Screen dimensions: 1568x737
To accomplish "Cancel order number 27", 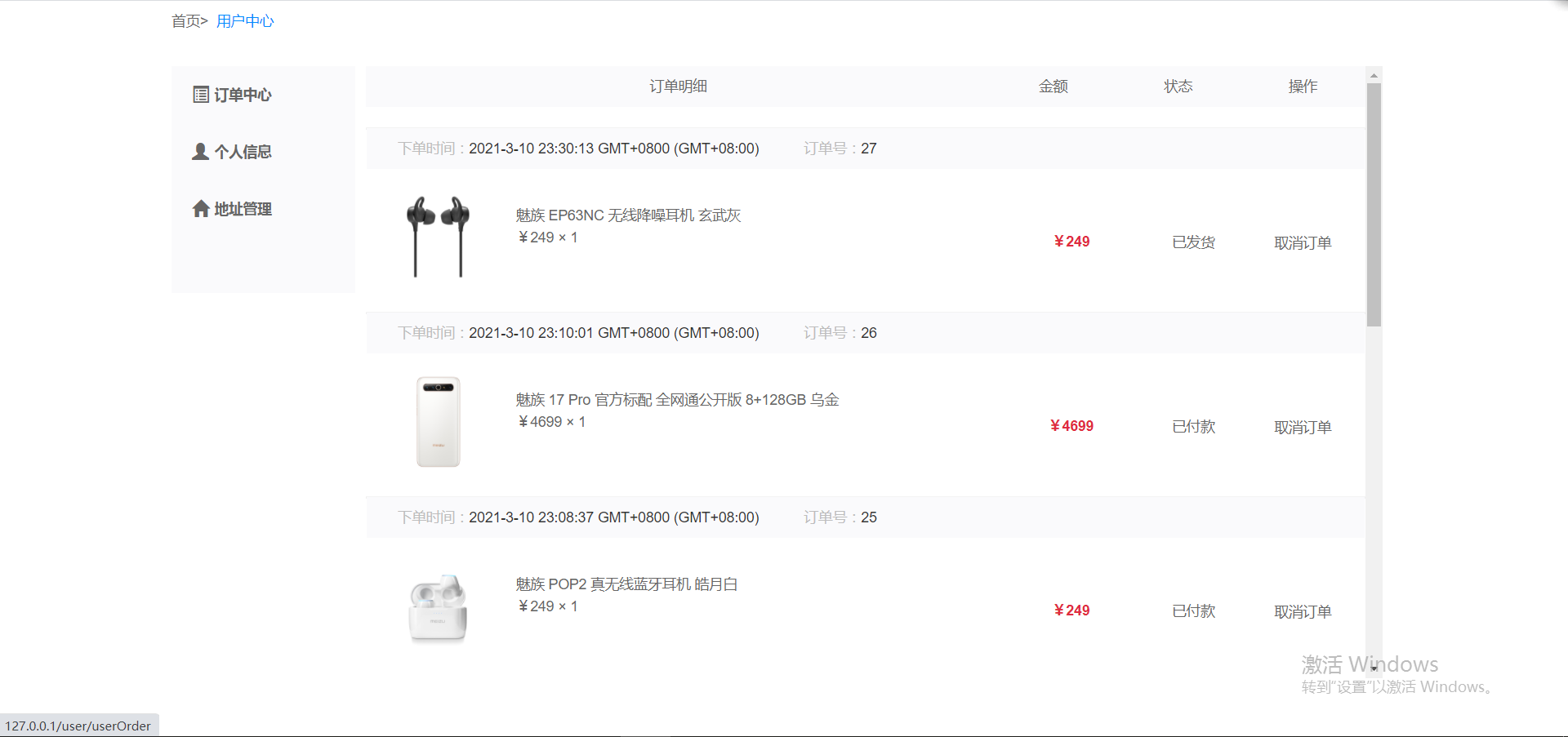I will point(1303,243).
